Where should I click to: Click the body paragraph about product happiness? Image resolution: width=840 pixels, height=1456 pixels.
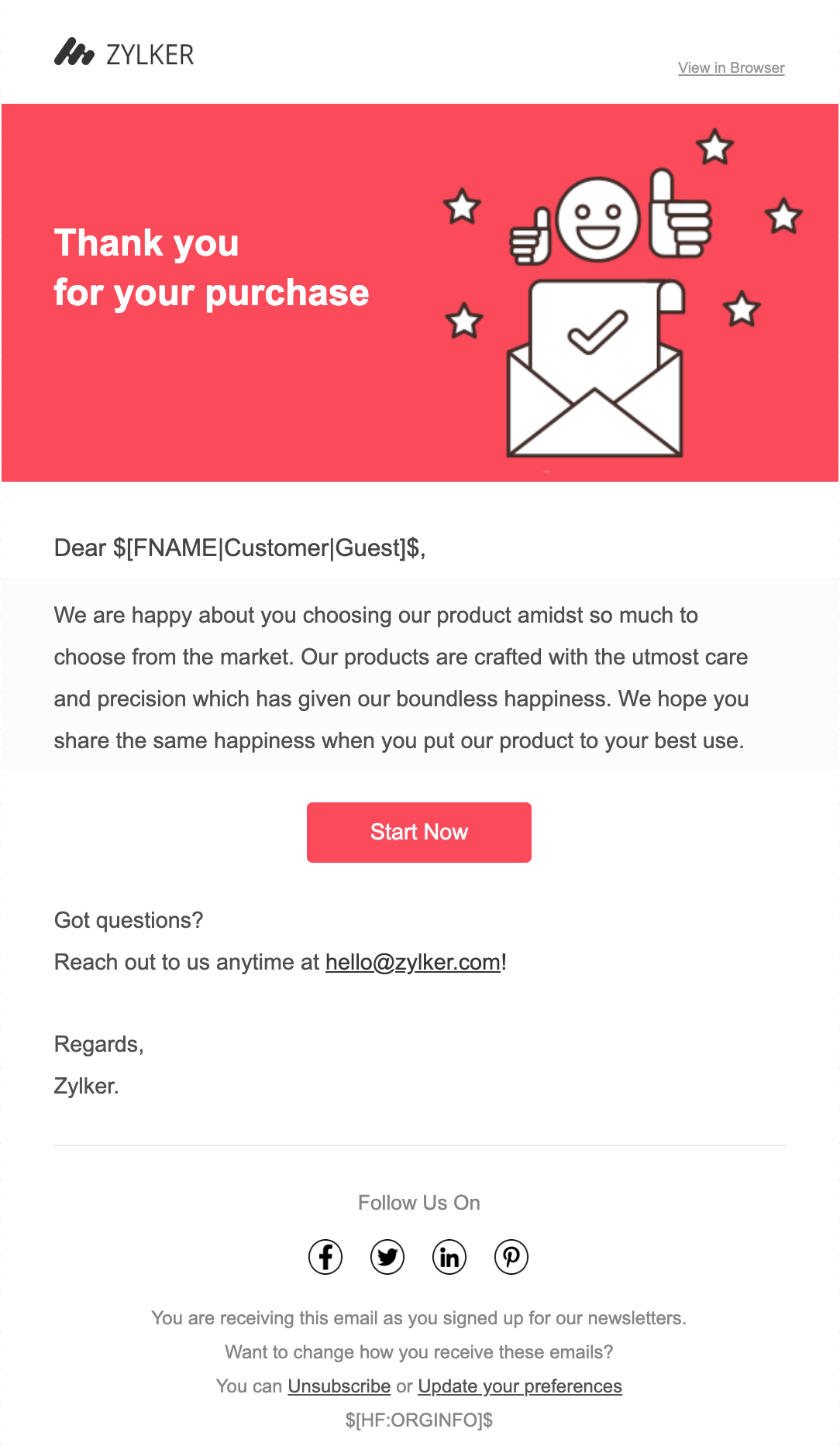pyautogui.click(x=401, y=678)
